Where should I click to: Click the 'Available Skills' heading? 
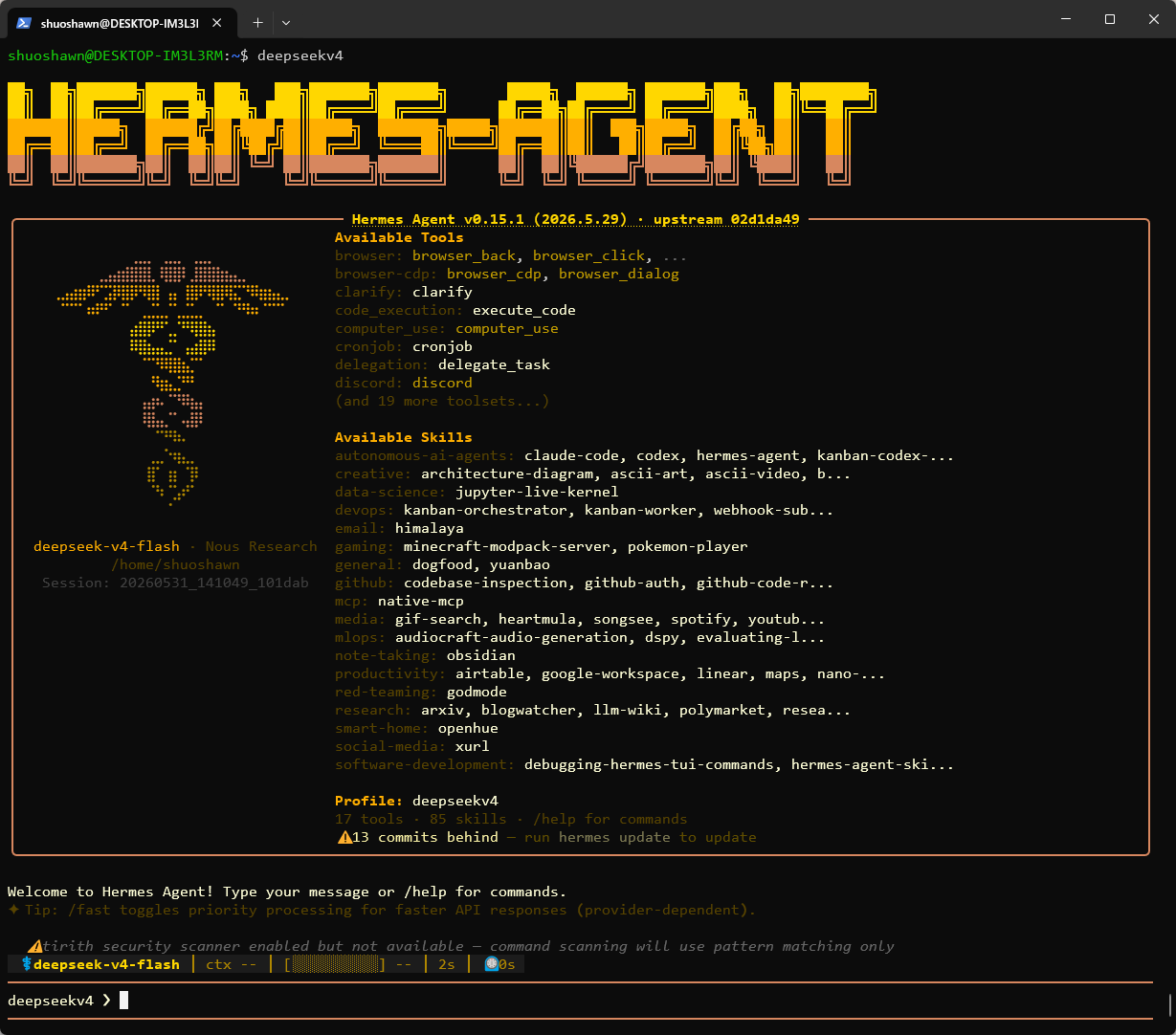tap(404, 437)
